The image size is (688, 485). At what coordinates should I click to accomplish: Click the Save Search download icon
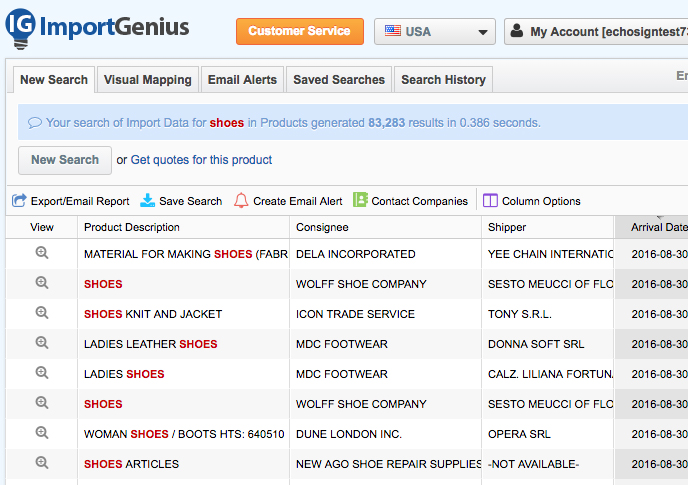pos(147,201)
